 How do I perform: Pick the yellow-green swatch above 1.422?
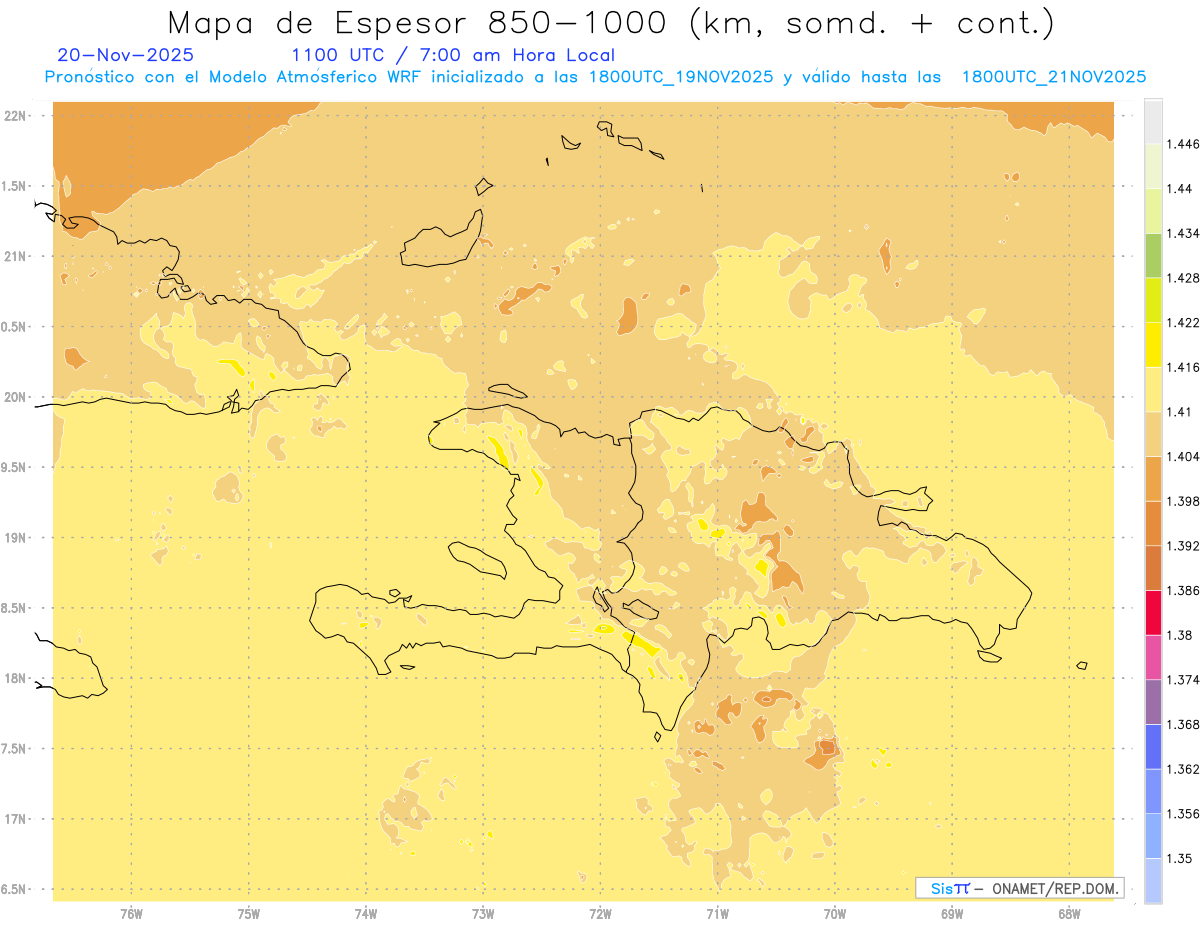point(1154,300)
